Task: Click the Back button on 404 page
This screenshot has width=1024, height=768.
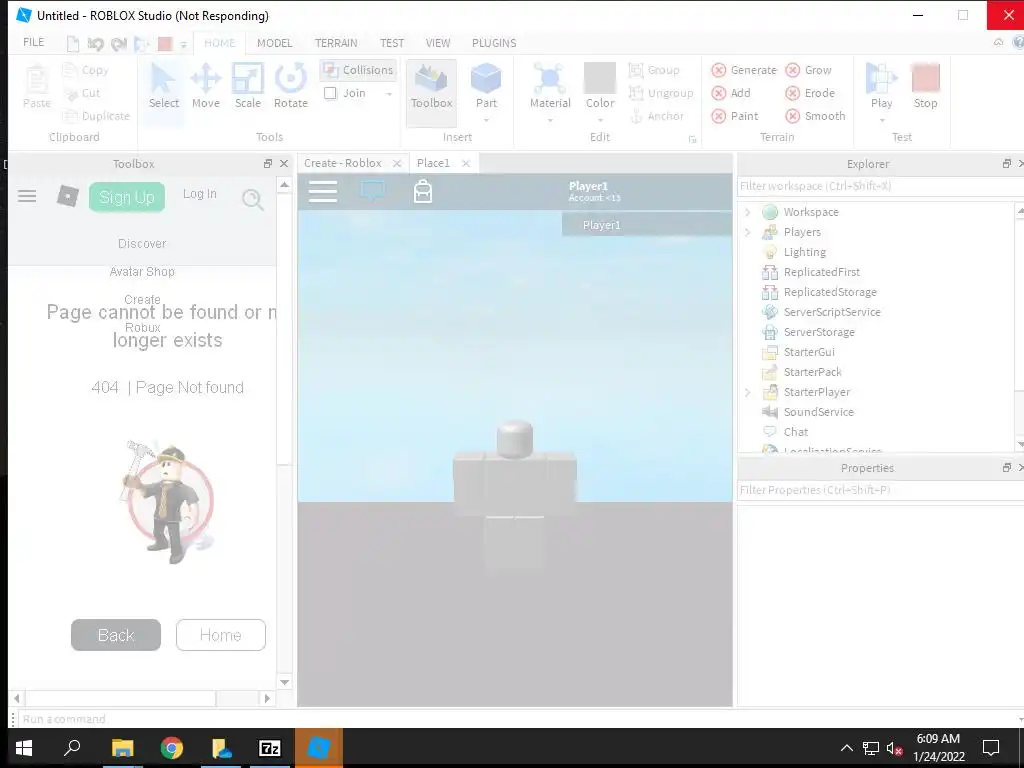Action: 116,635
